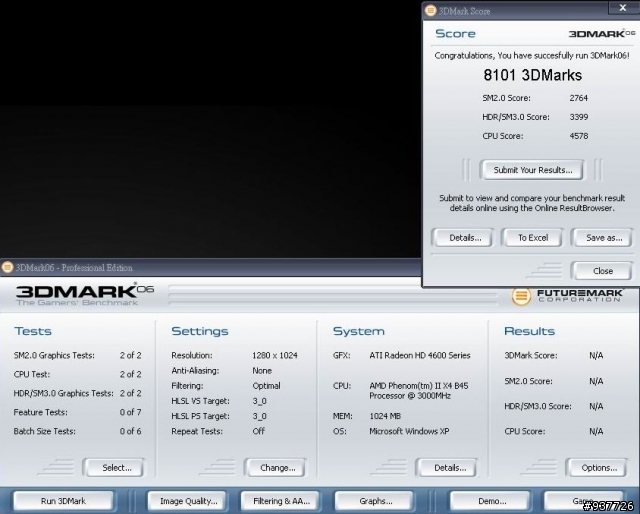Screen dimensions: 640x514
Task: Open Select... under Tests section
Action: click(114, 467)
